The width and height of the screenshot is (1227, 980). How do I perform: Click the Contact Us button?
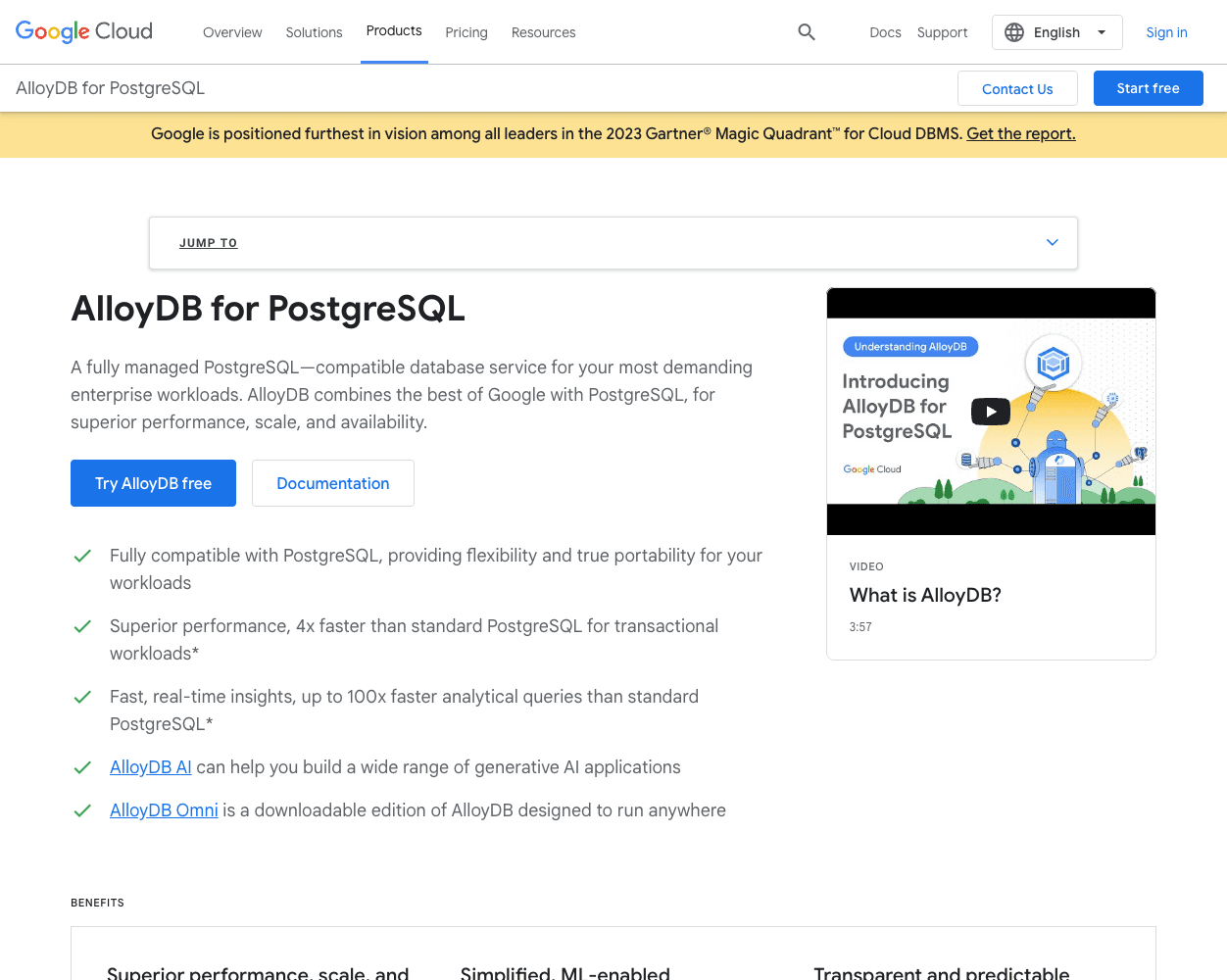tap(1017, 88)
